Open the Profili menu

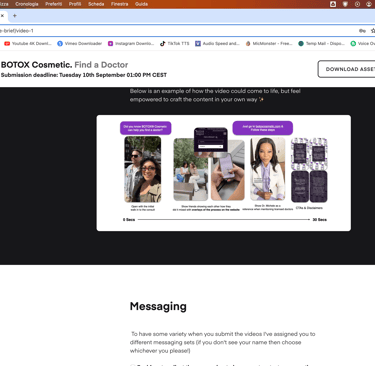[x=75, y=4]
